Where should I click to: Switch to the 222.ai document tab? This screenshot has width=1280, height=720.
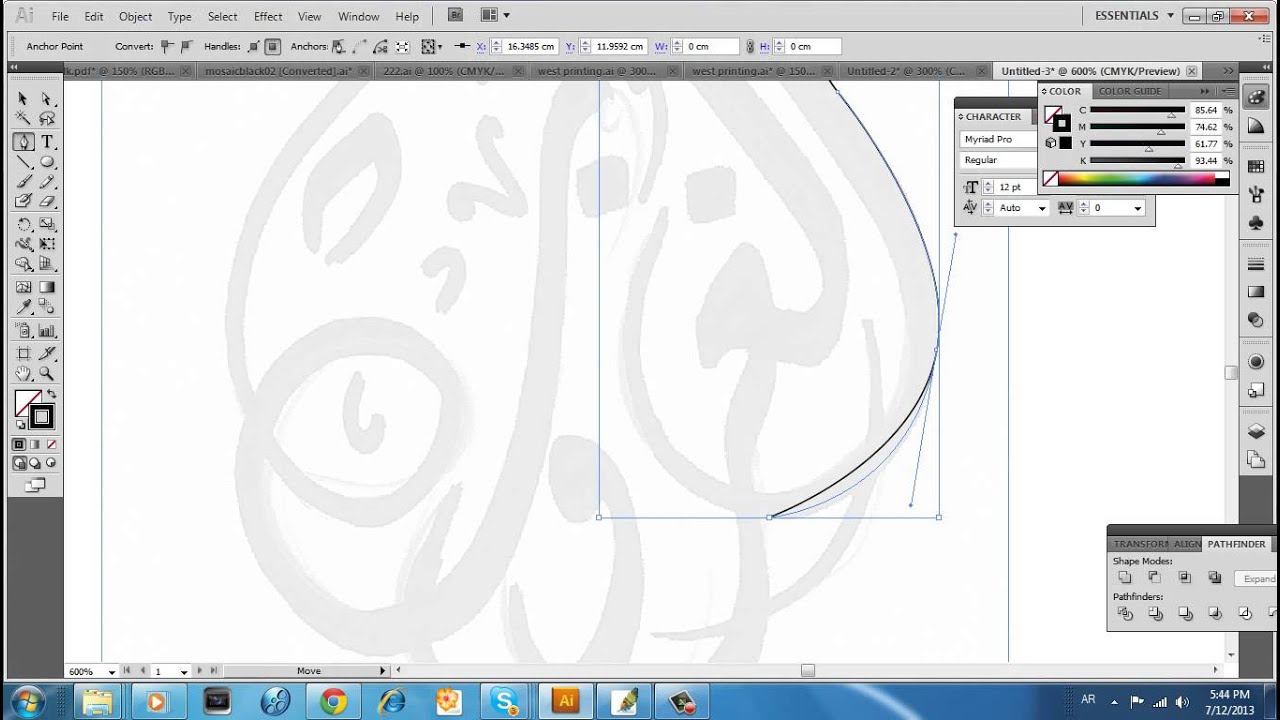(443, 71)
